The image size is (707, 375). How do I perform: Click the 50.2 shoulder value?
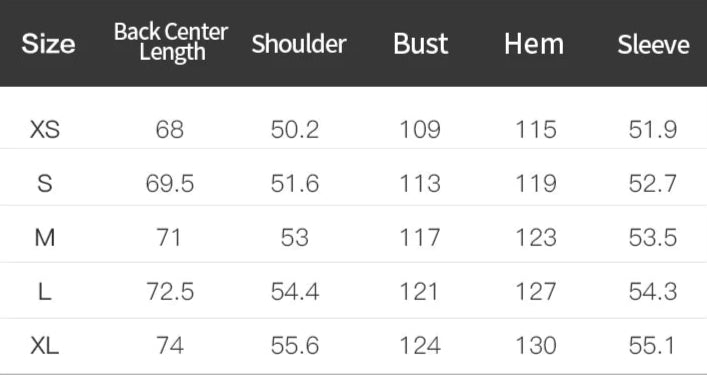pos(295,130)
